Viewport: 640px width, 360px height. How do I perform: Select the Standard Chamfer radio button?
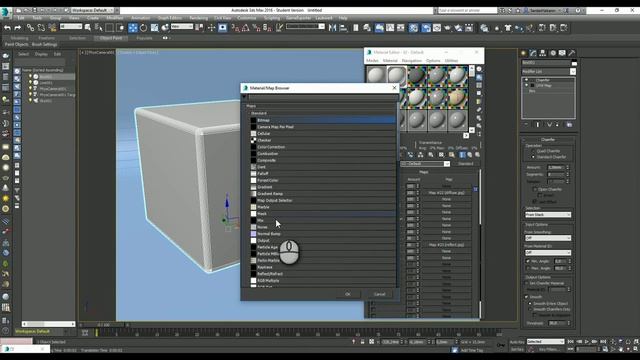click(x=533, y=157)
